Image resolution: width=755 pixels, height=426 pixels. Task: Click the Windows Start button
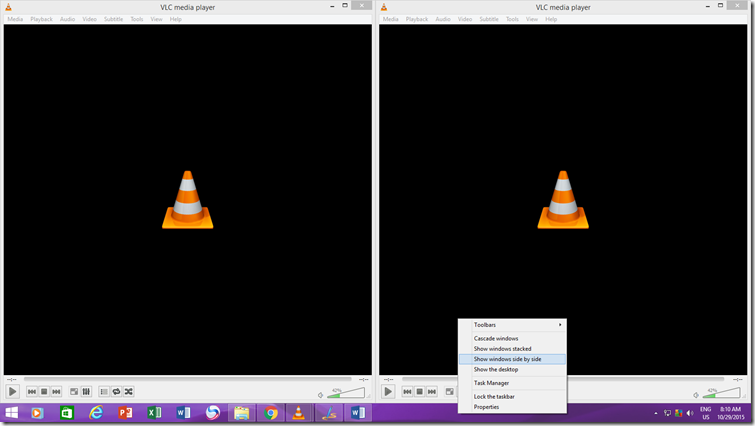(12, 413)
